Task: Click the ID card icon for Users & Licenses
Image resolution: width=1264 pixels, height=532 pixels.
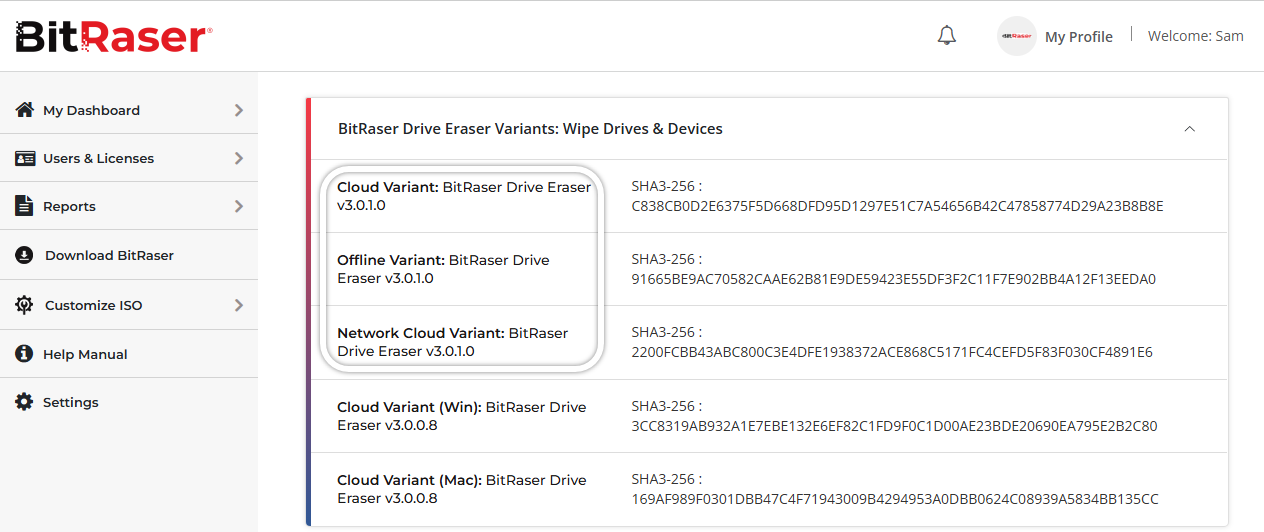Action: 25,158
